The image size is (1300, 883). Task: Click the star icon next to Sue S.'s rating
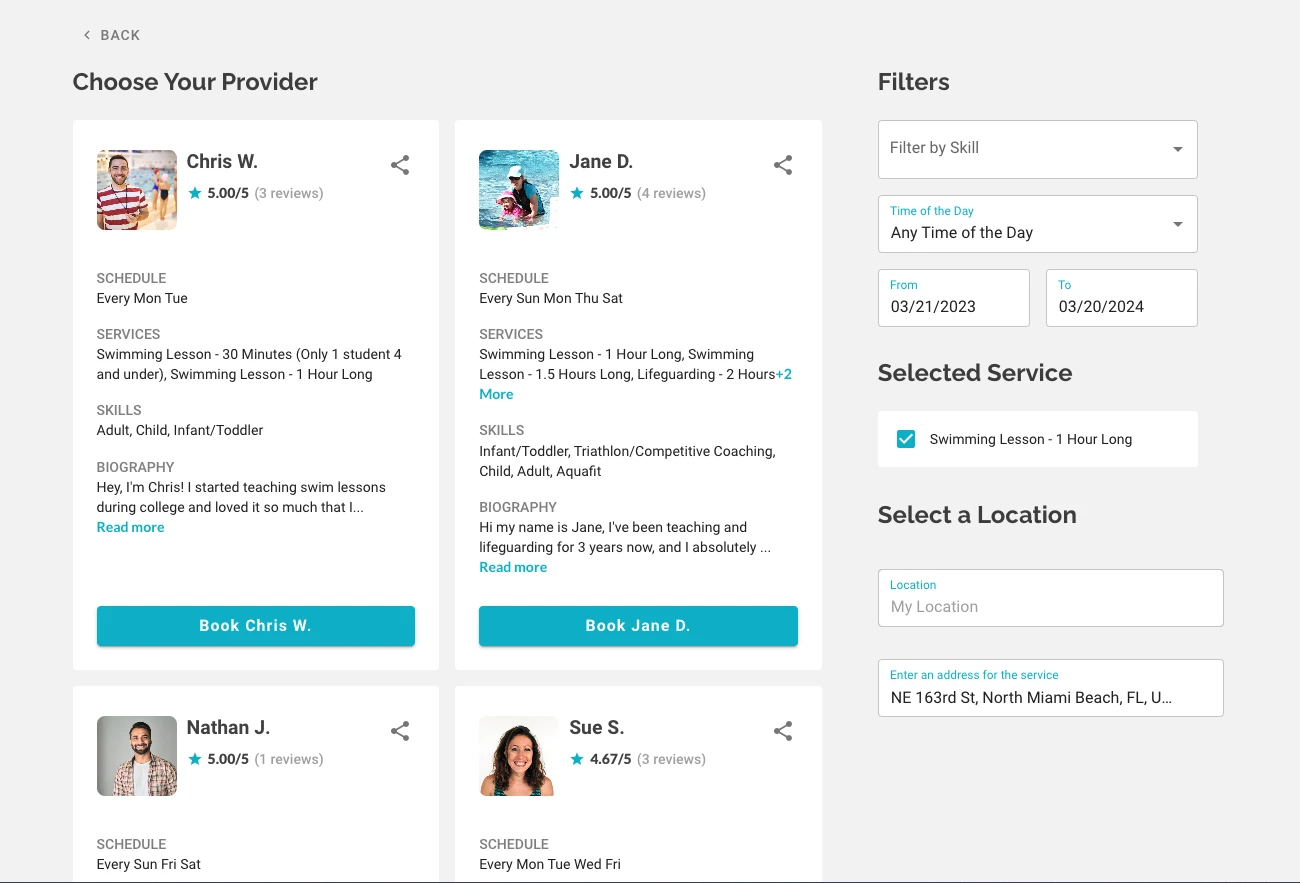coord(576,759)
